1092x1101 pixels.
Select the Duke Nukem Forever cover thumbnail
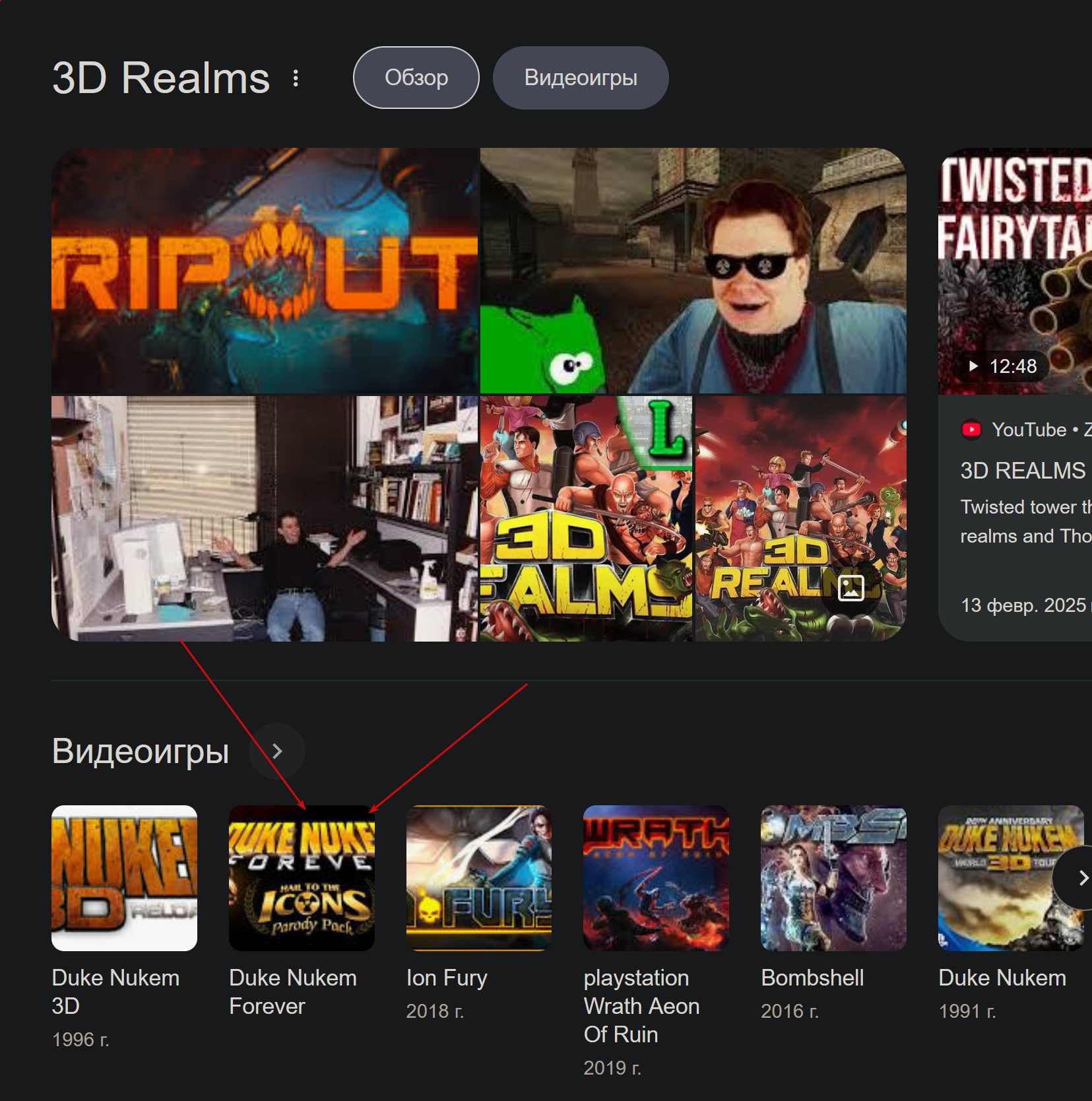(302, 878)
